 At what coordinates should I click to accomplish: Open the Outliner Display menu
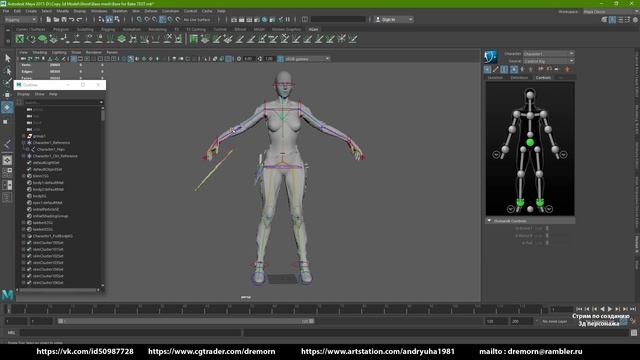click(23, 94)
